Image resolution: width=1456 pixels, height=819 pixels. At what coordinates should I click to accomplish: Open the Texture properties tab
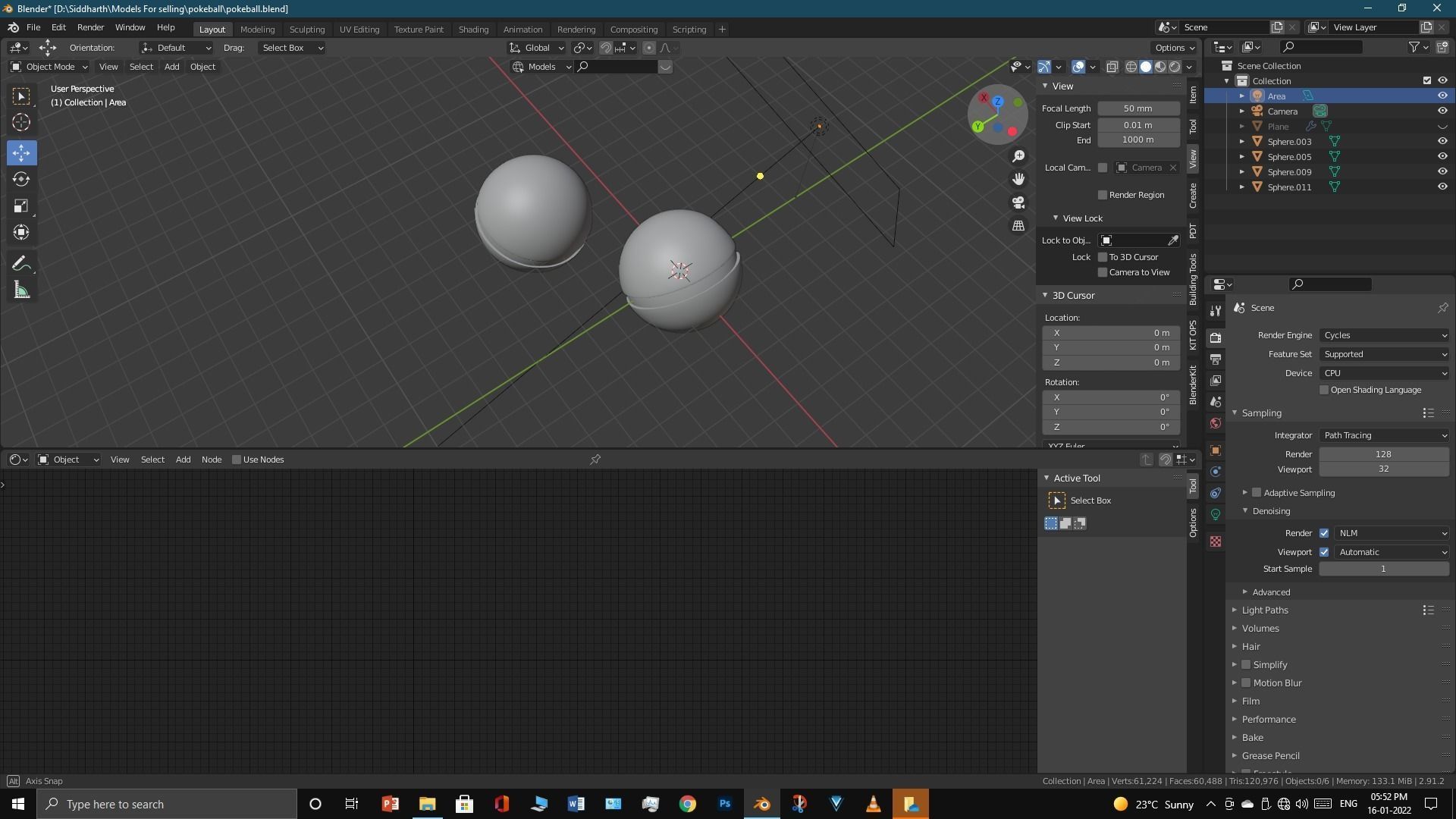(1216, 541)
